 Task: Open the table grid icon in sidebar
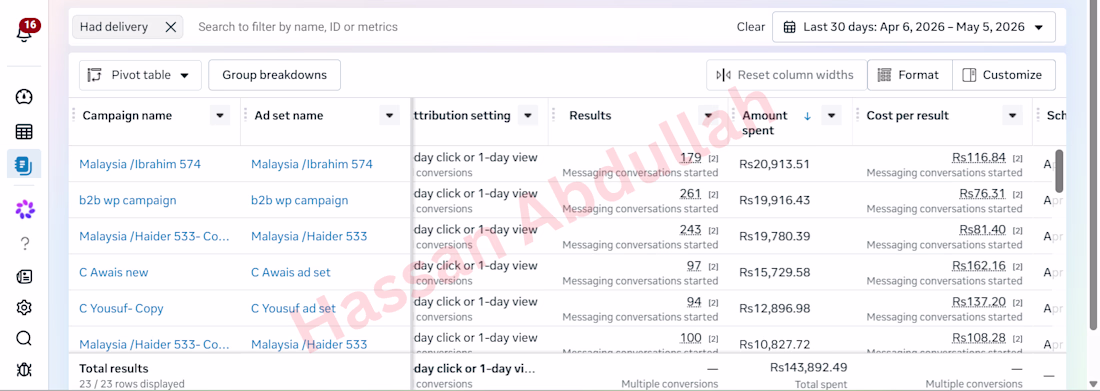coord(24,131)
